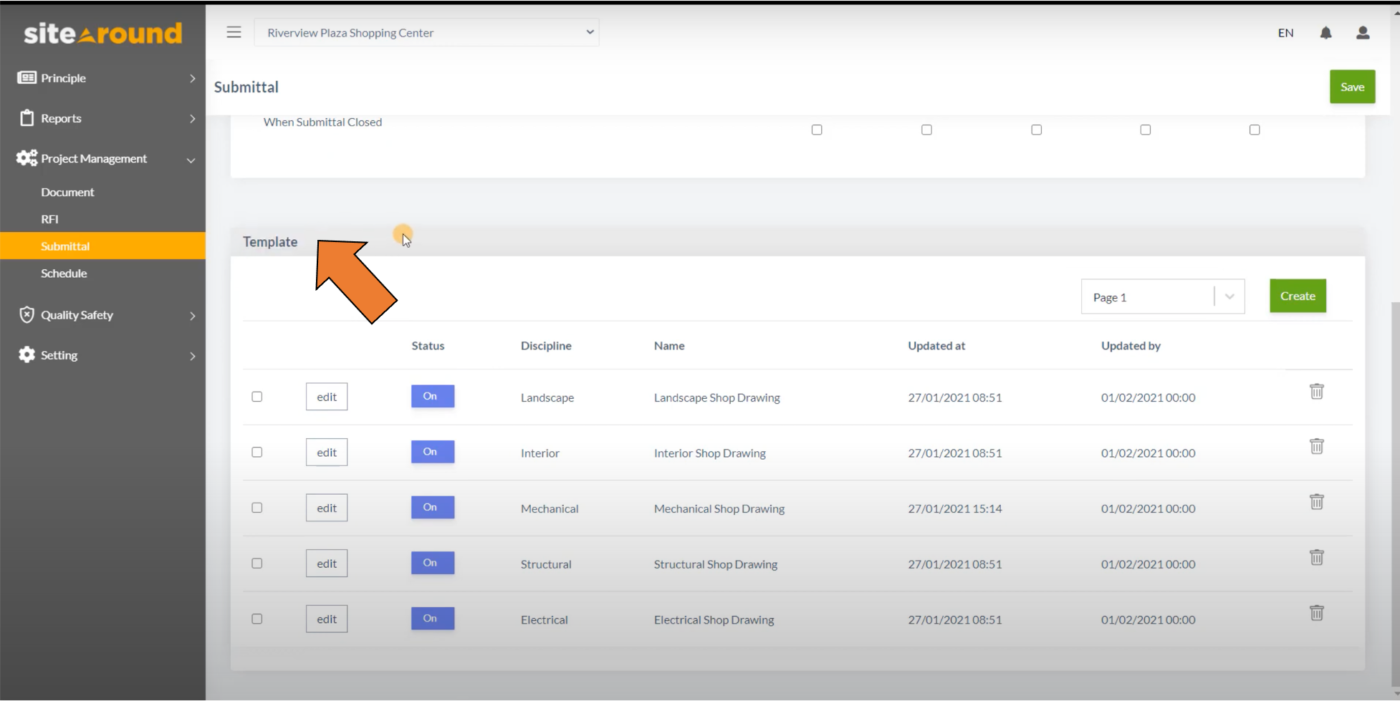Click the Quality Safety shield icon
Image resolution: width=1400 pixels, height=701 pixels.
[27, 315]
